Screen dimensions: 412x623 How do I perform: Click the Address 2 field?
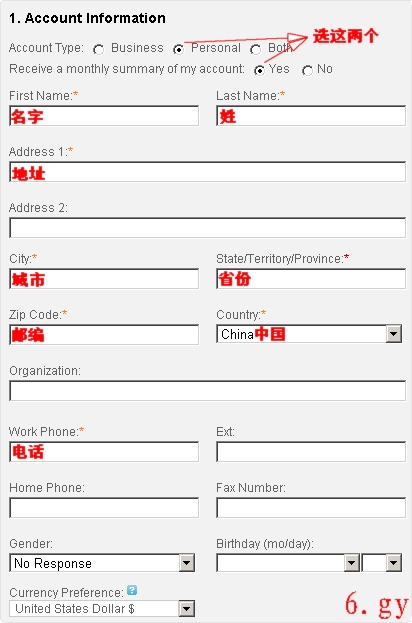click(x=207, y=228)
